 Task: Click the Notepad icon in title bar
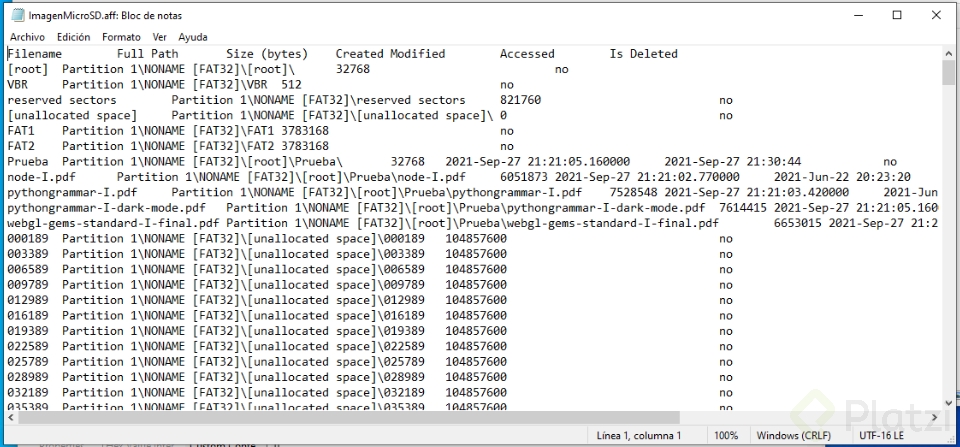point(11,15)
